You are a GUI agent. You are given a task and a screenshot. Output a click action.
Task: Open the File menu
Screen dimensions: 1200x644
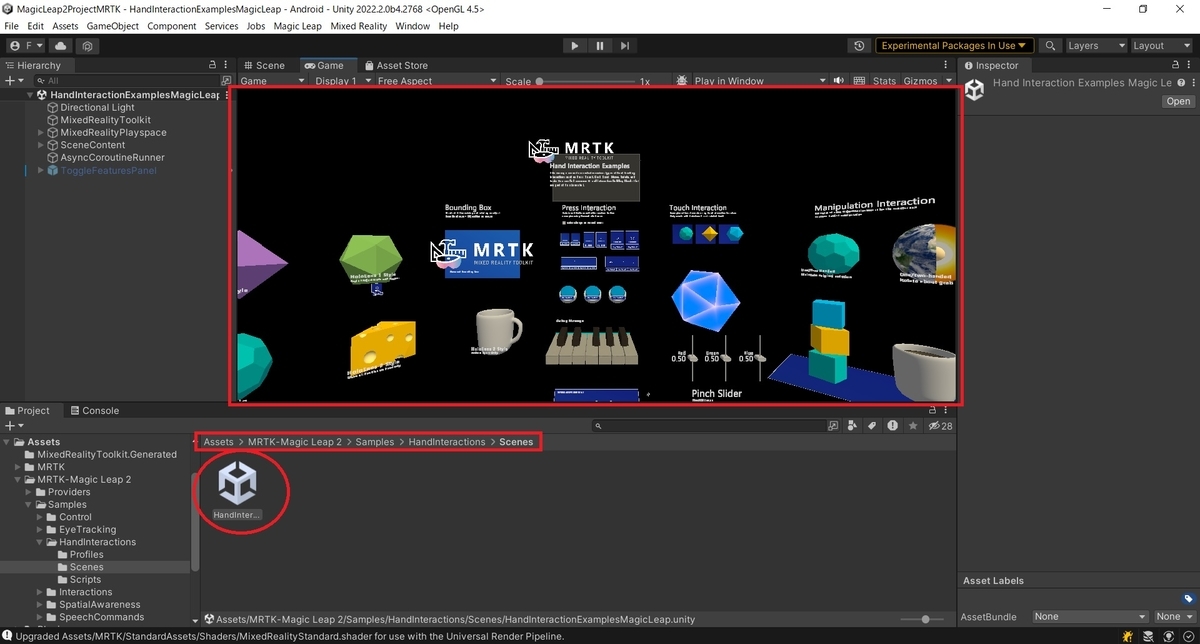[13, 26]
